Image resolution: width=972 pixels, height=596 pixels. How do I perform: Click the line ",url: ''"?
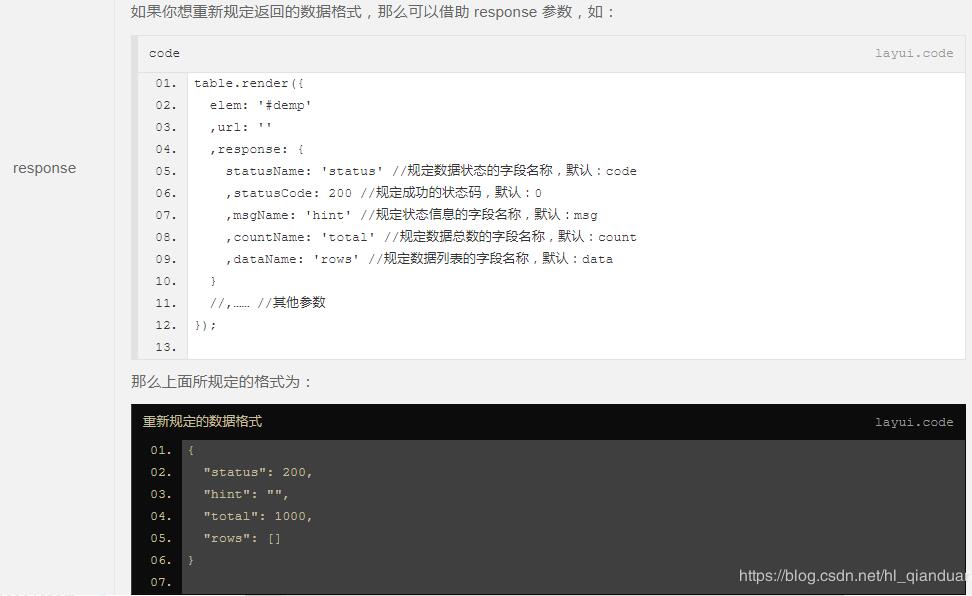(x=241, y=127)
